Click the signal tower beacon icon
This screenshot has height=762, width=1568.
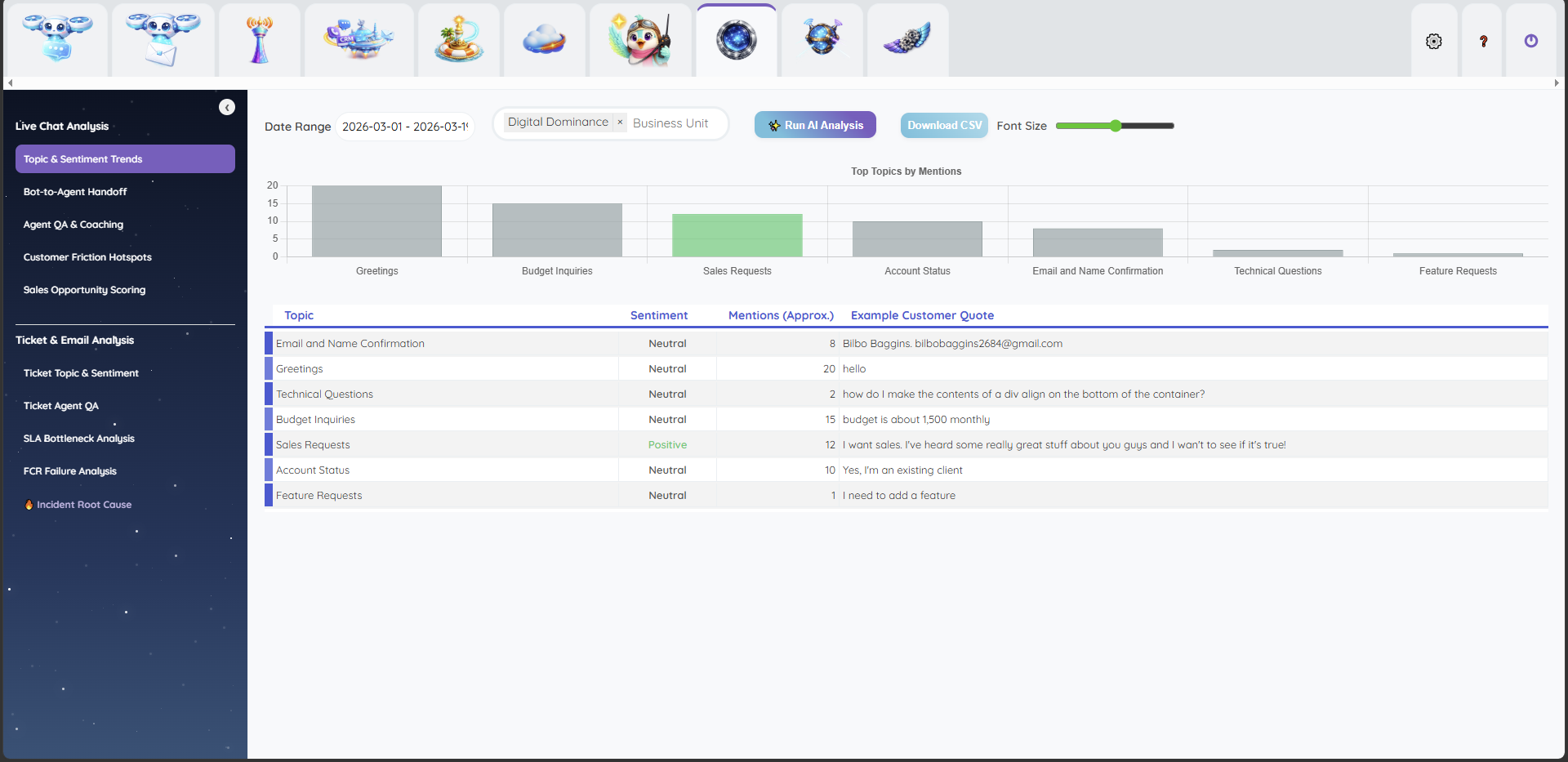click(259, 39)
